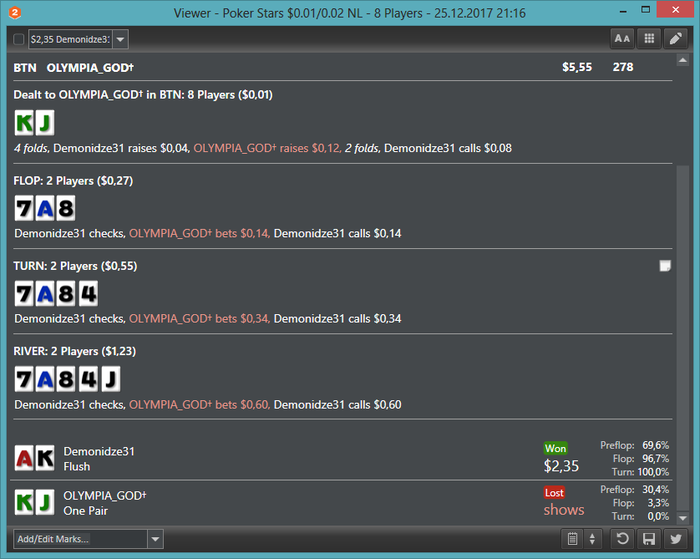700x559 pixels.
Task: Click the '4 folds' preflop text
Action: click(x=30, y=148)
